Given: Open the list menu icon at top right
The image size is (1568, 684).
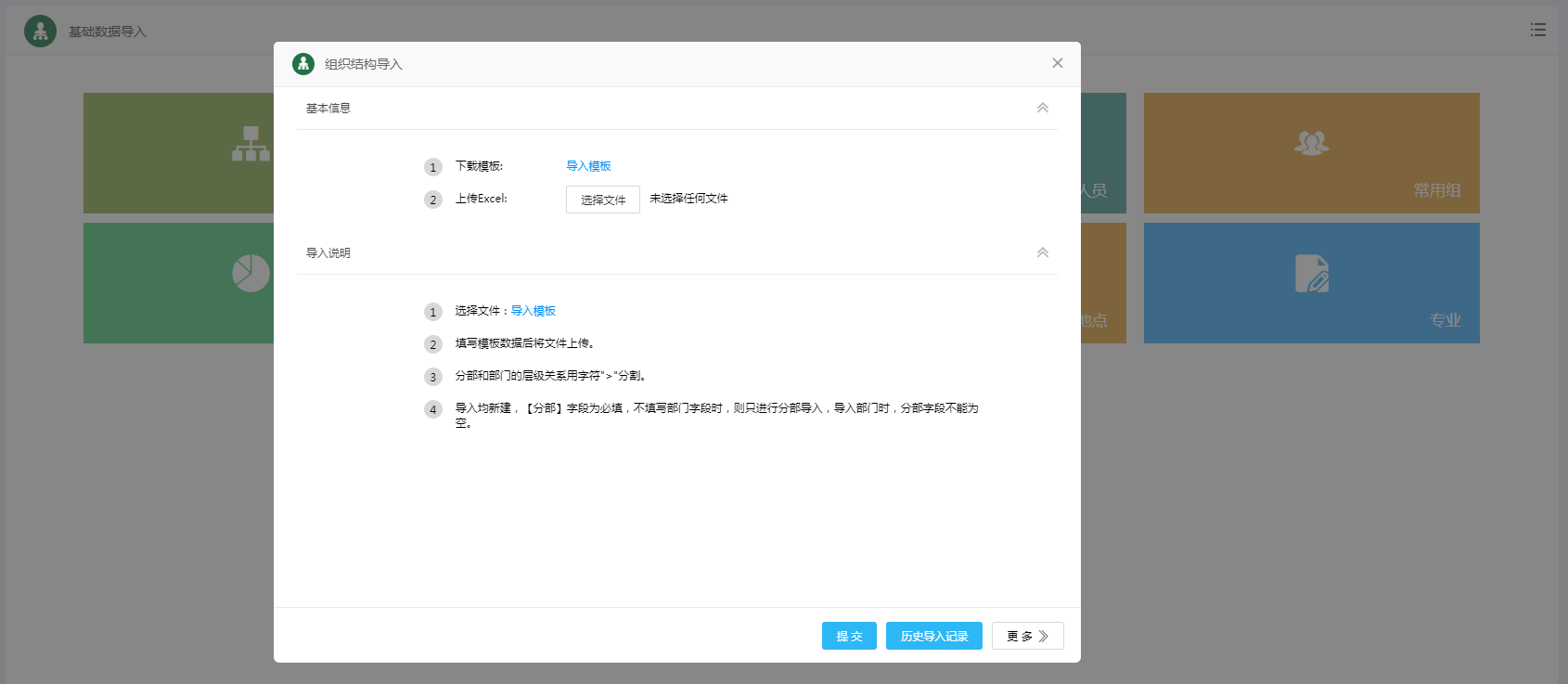Looking at the screenshot, I should [x=1537, y=30].
